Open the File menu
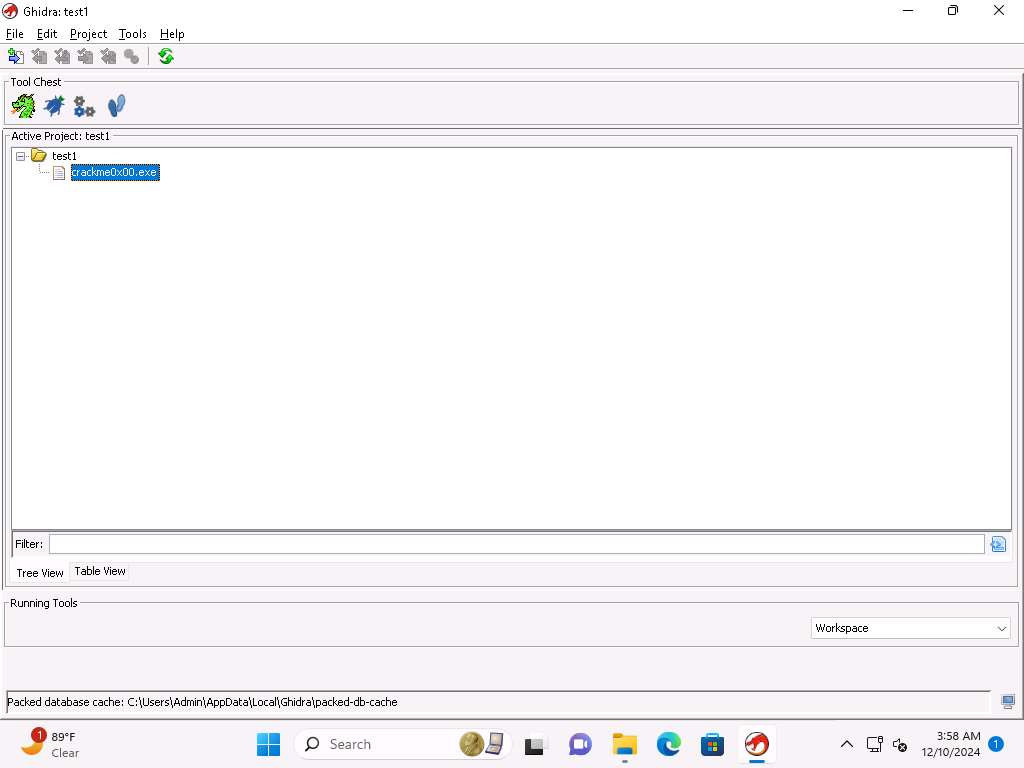The image size is (1024, 768). click(14, 34)
